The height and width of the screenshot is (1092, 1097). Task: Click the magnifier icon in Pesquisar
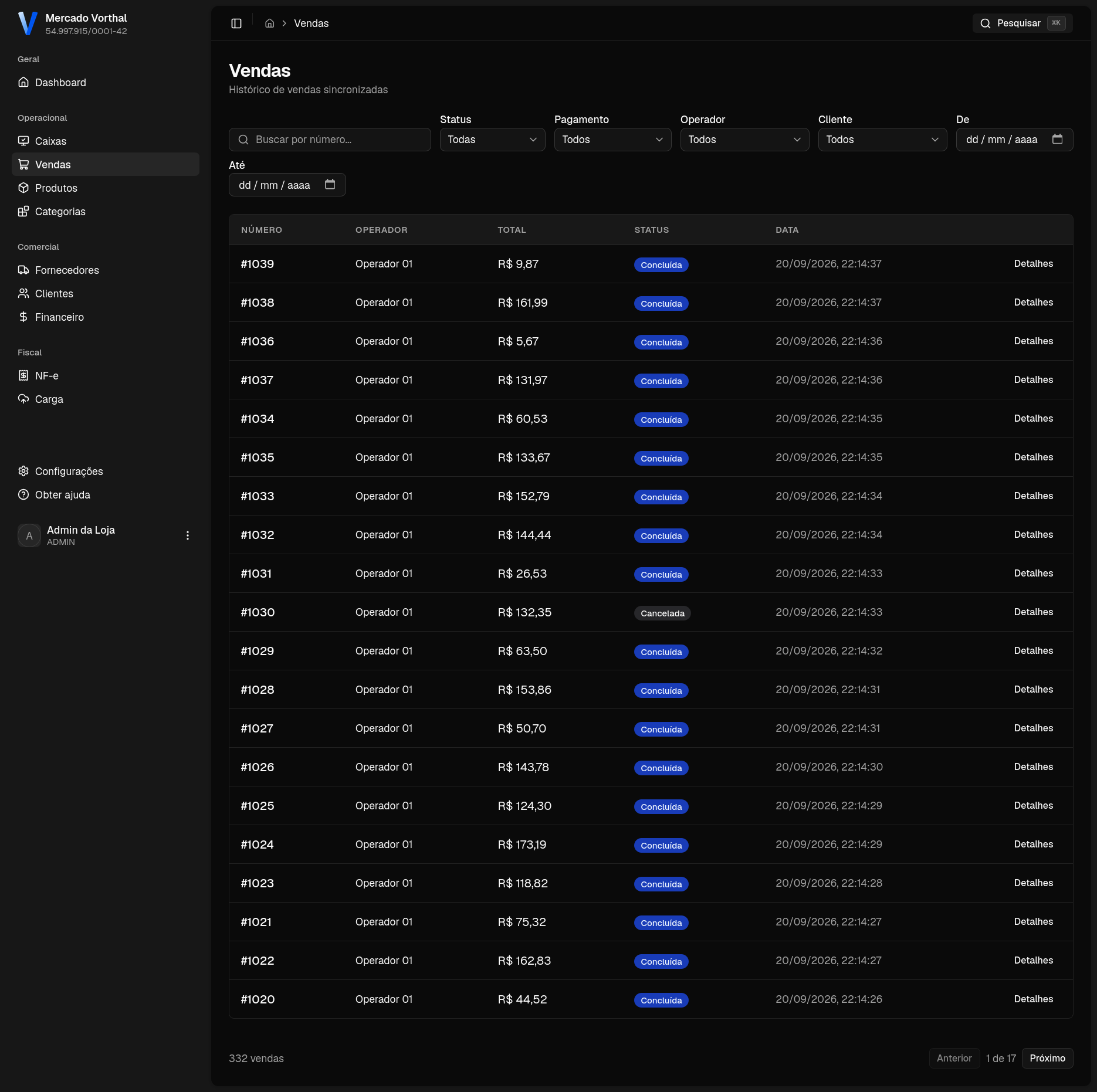pyautogui.click(x=986, y=23)
